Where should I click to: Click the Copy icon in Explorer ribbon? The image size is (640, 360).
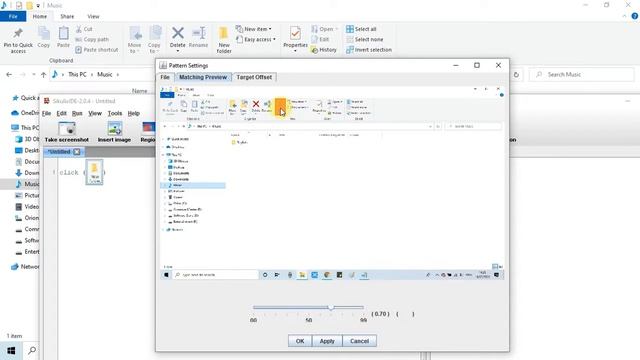click(x=44, y=37)
